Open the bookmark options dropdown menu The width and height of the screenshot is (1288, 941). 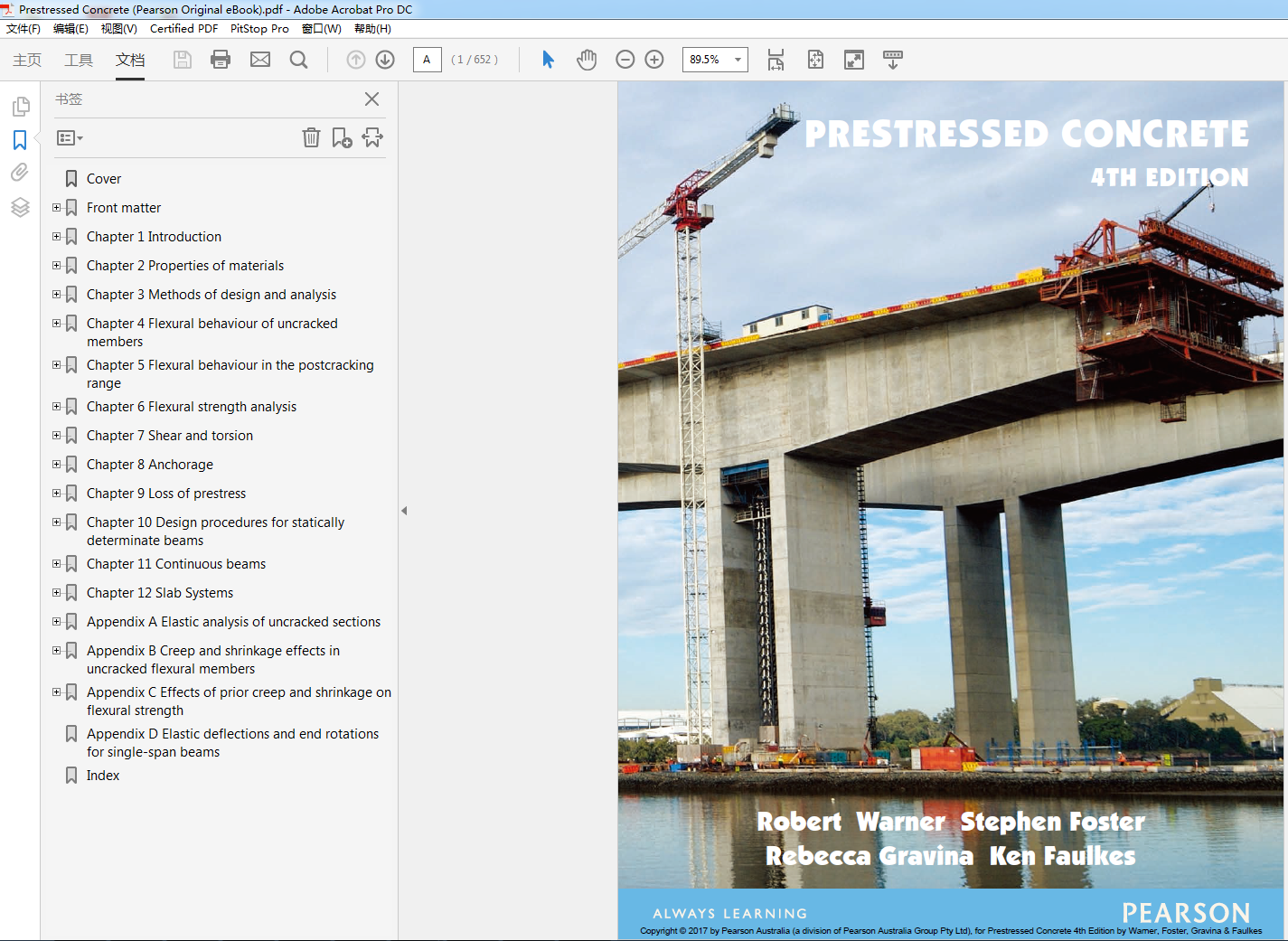coord(70,138)
